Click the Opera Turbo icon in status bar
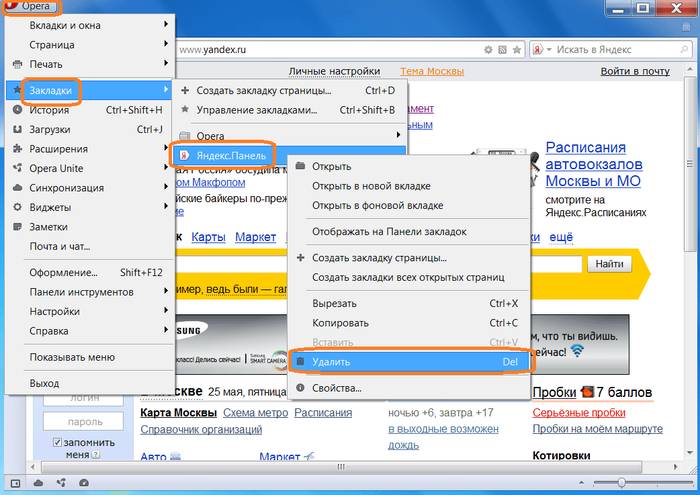The width and height of the screenshot is (700, 495). 84,482
